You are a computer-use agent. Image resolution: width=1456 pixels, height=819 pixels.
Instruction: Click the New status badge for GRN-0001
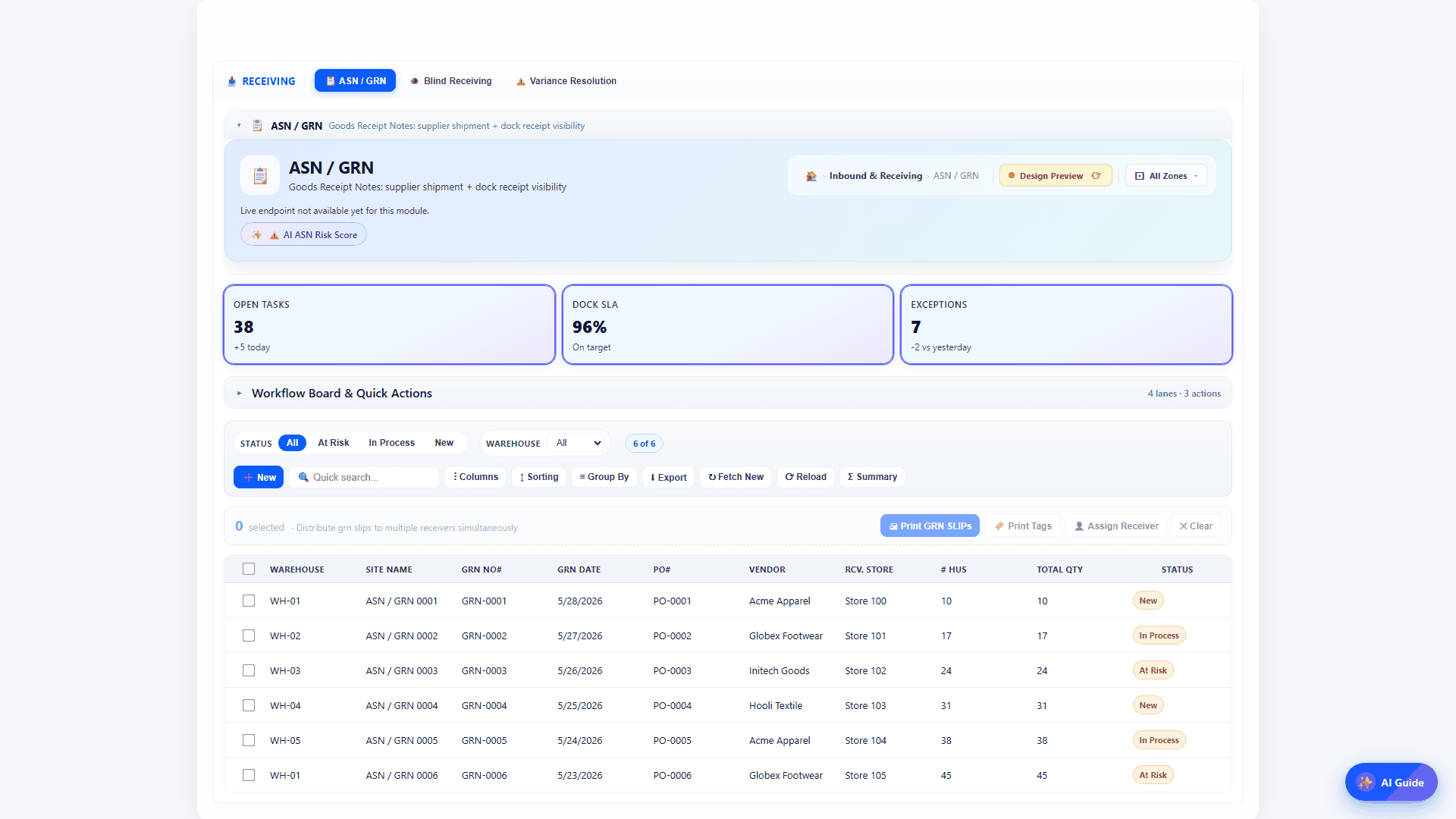tap(1148, 601)
